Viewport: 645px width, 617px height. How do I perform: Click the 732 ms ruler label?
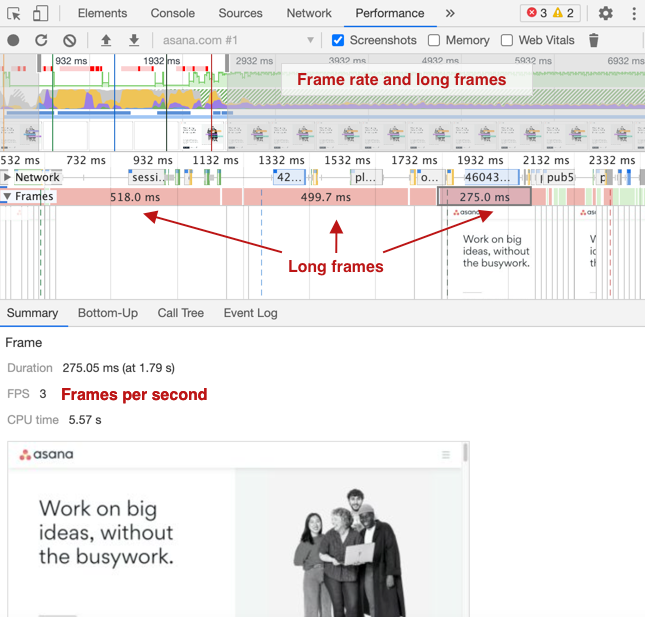pos(86,160)
